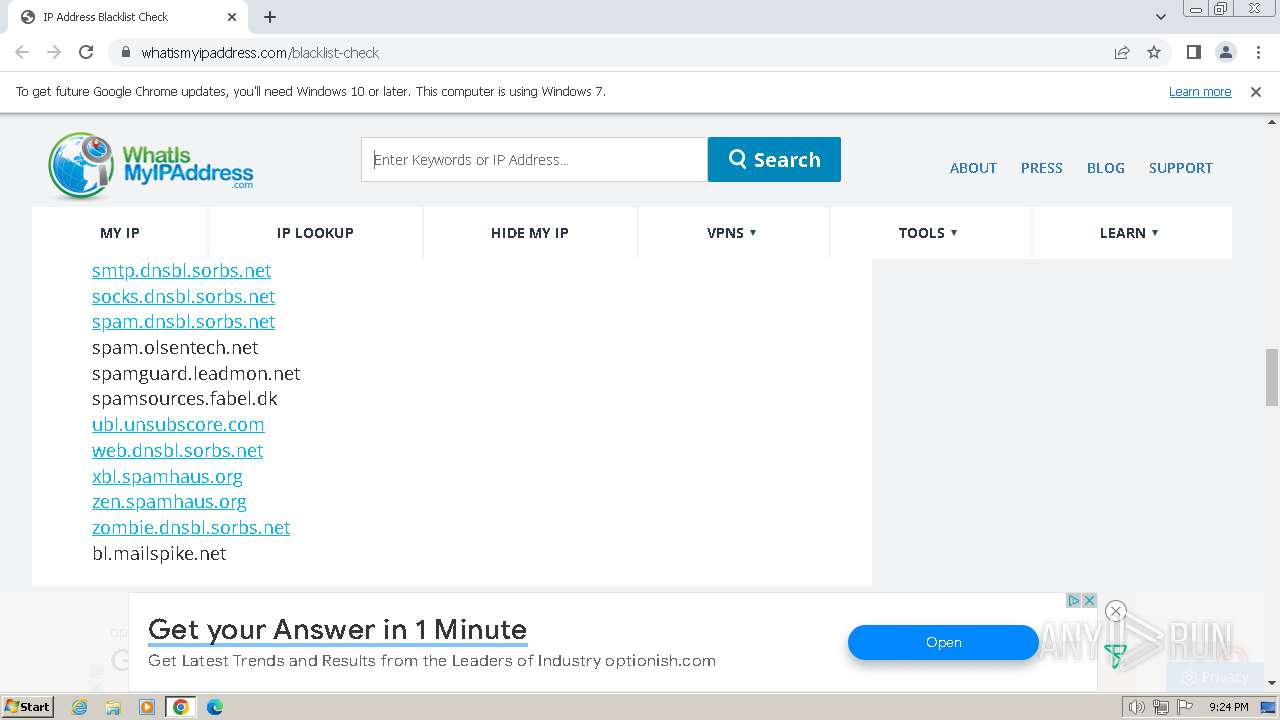This screenshot has height=720, width=1280.
Task: Open the tab search chevron
Action: (1161, 17)
